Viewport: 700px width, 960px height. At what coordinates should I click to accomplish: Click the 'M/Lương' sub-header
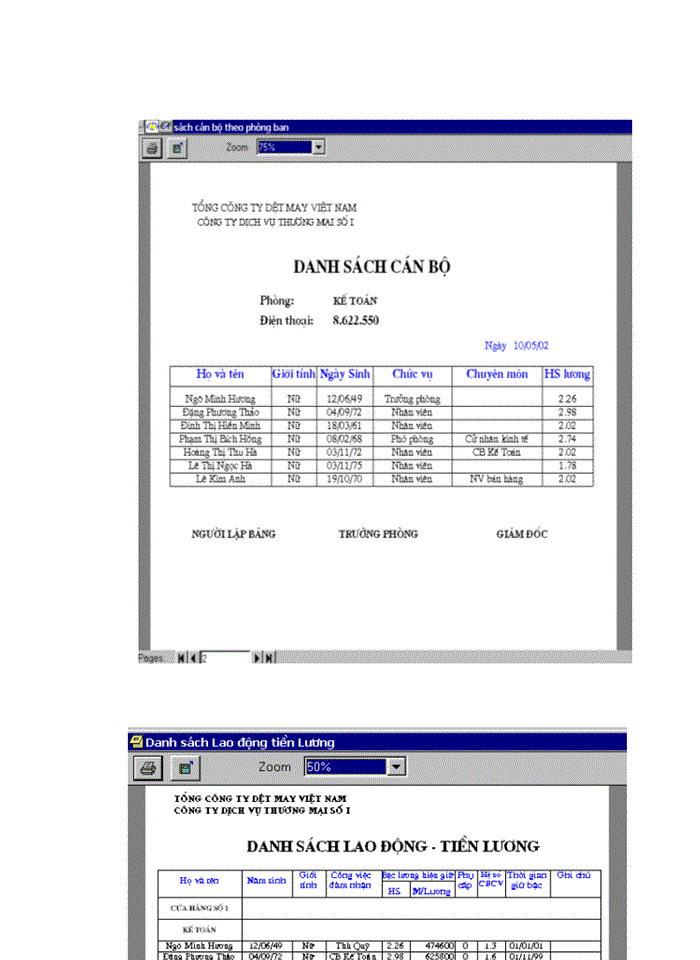pos(431,891)
